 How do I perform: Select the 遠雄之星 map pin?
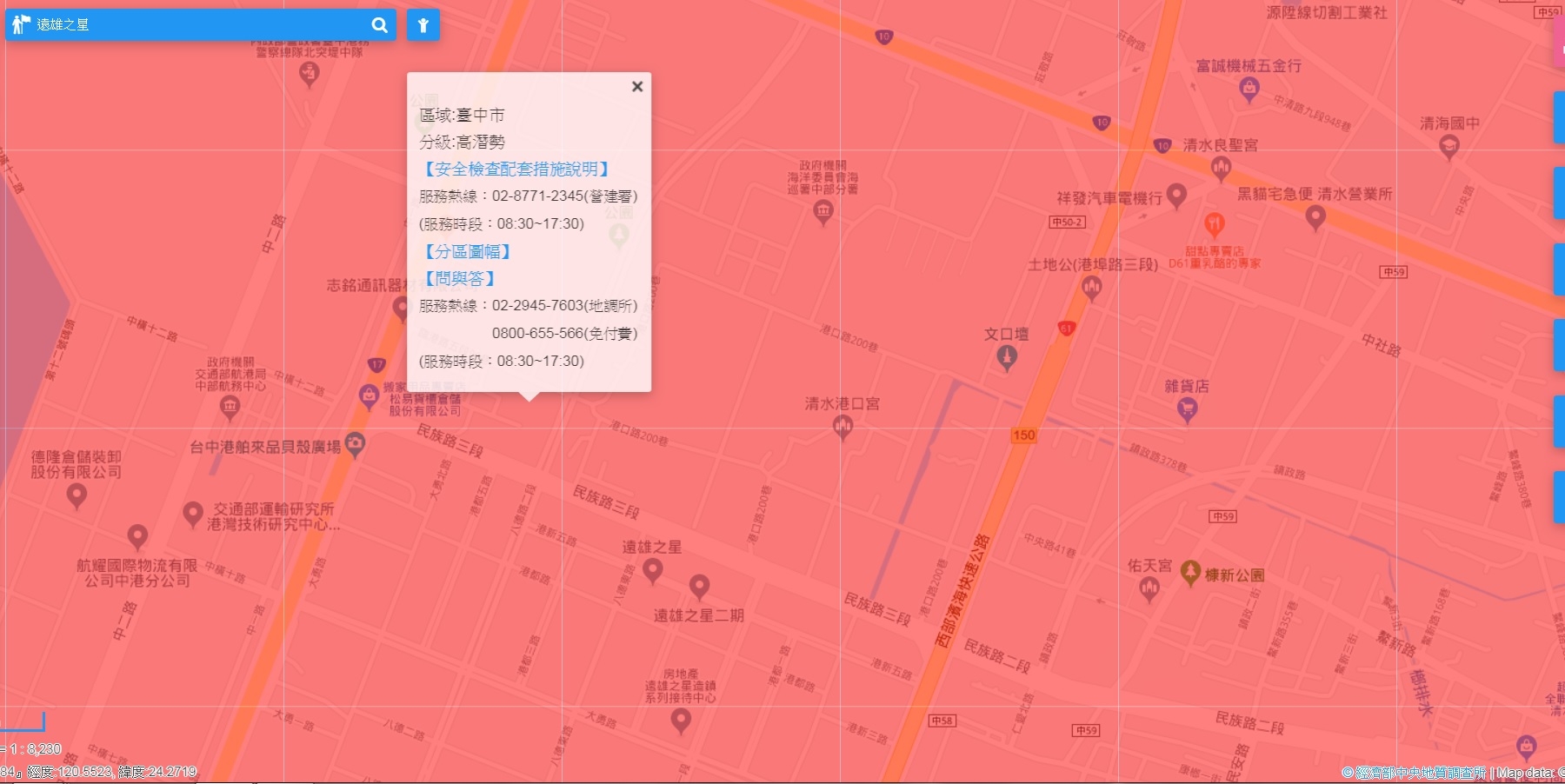click(x=653, y=571)
